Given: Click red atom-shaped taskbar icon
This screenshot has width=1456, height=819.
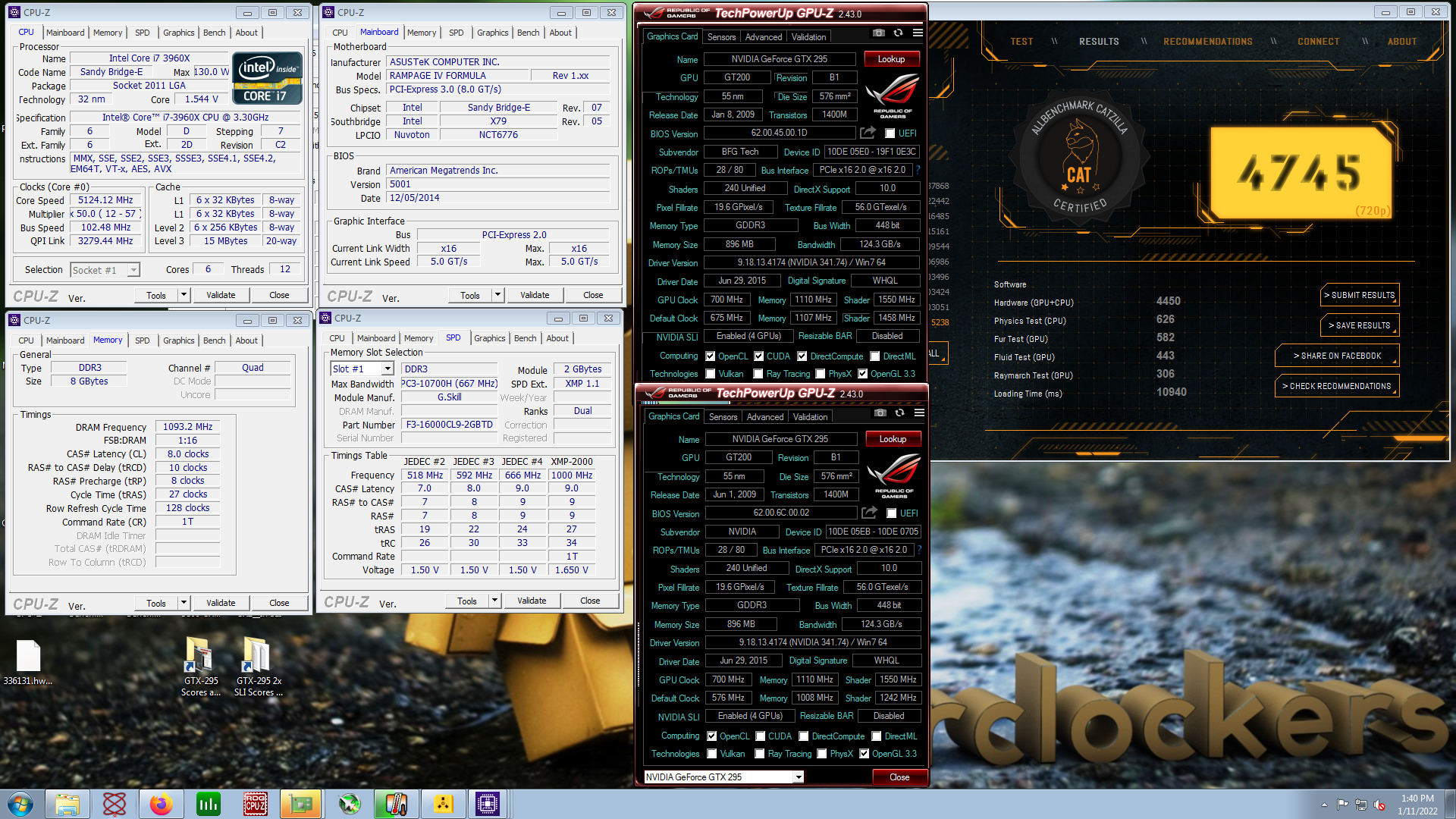Looking at the screenshot, I should point(114,804).
